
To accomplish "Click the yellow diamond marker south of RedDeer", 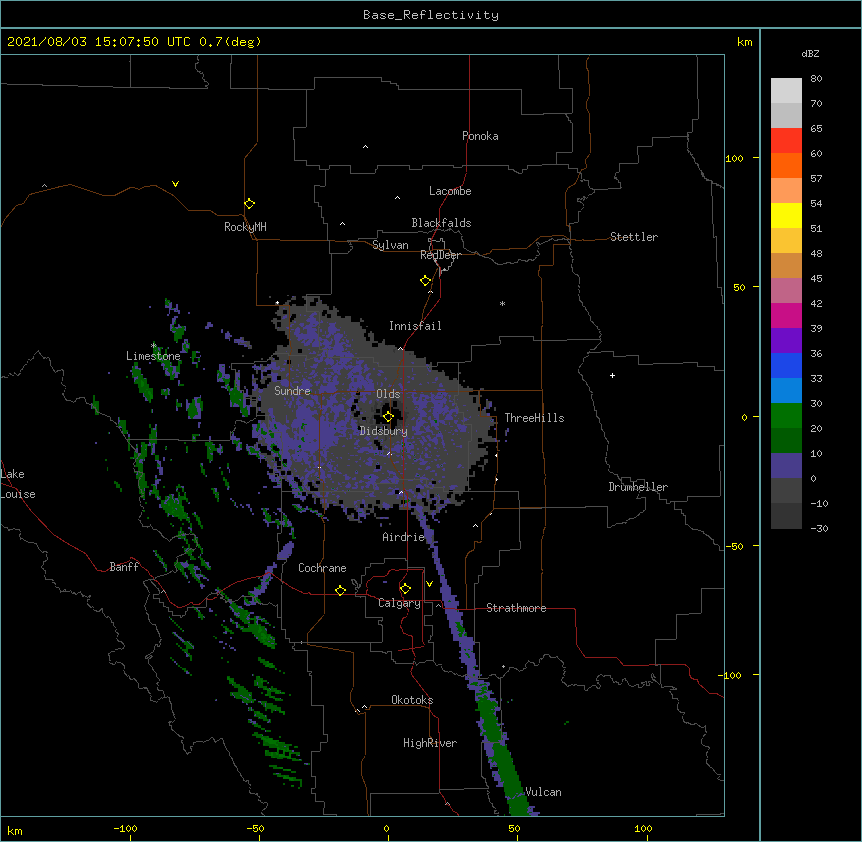I will tap(426, 281).
